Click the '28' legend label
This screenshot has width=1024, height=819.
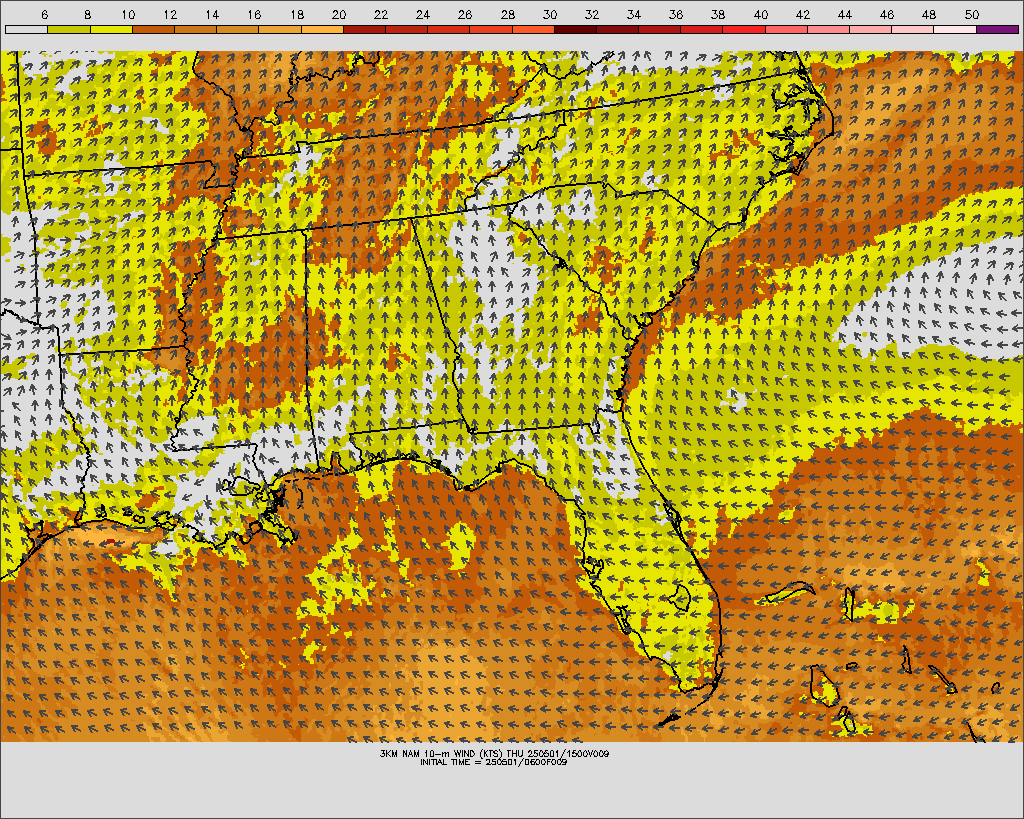[x=507, y=14]
